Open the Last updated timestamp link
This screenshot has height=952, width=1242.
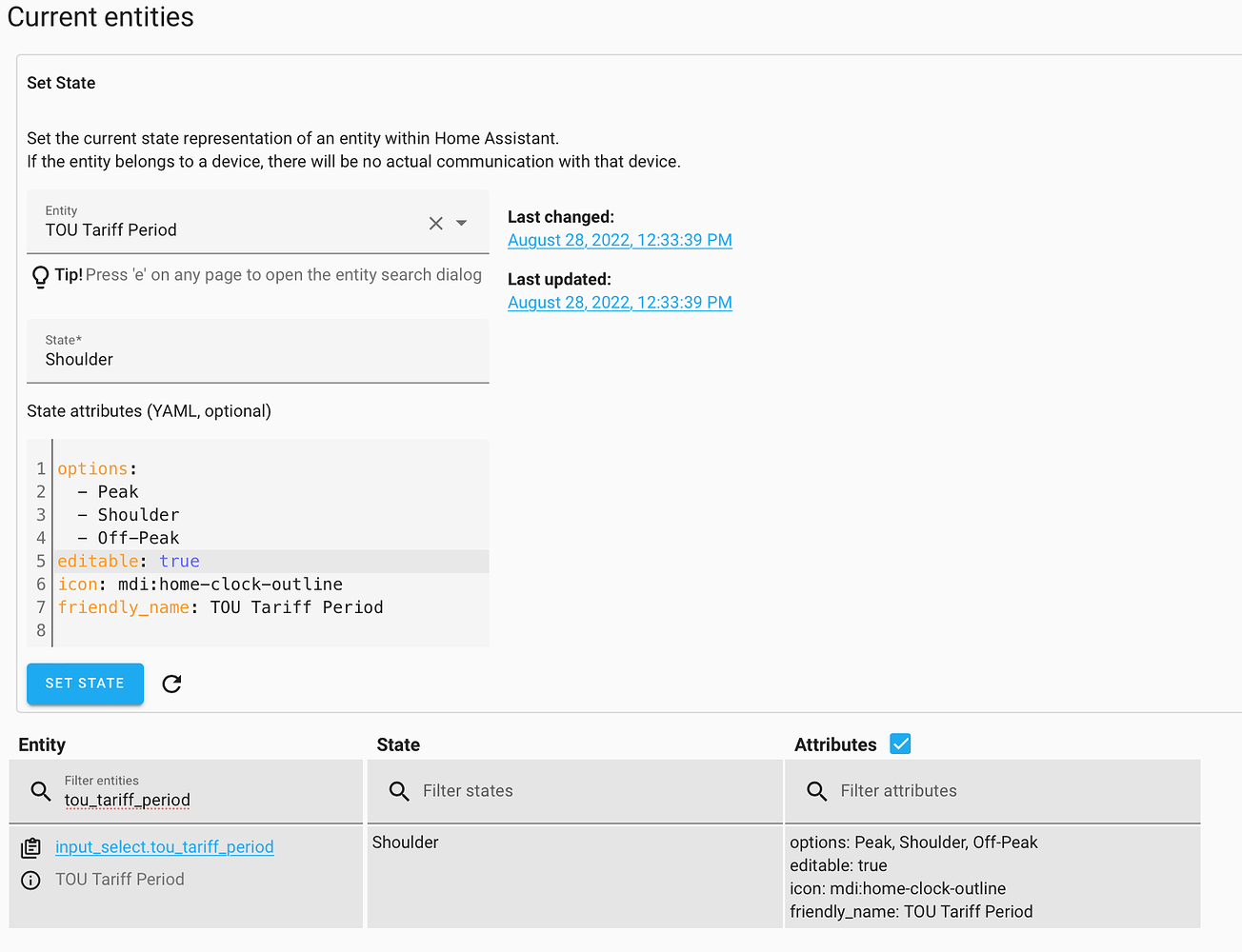619,302
